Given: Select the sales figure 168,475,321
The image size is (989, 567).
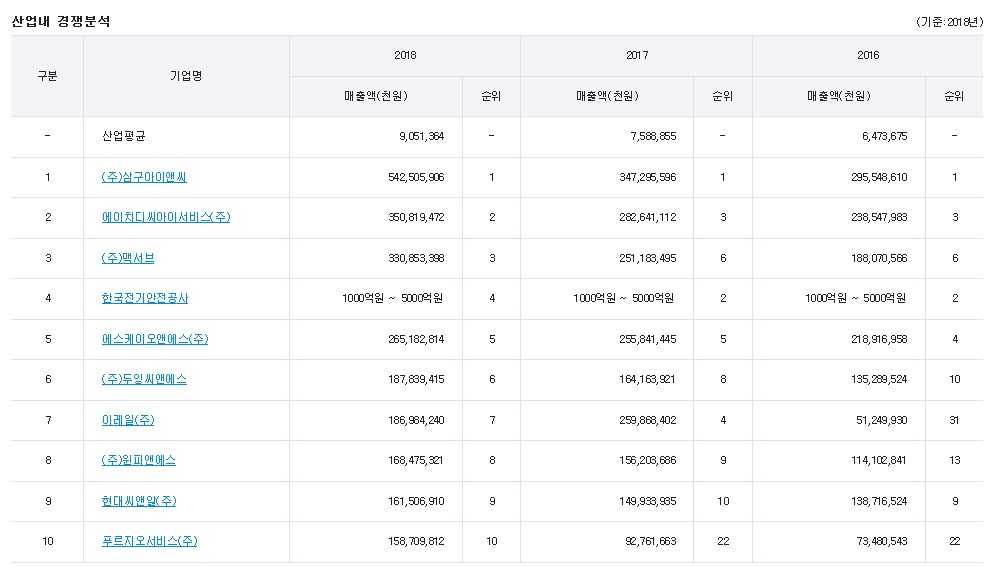Looking at the screenshot, I should (416, 460).
